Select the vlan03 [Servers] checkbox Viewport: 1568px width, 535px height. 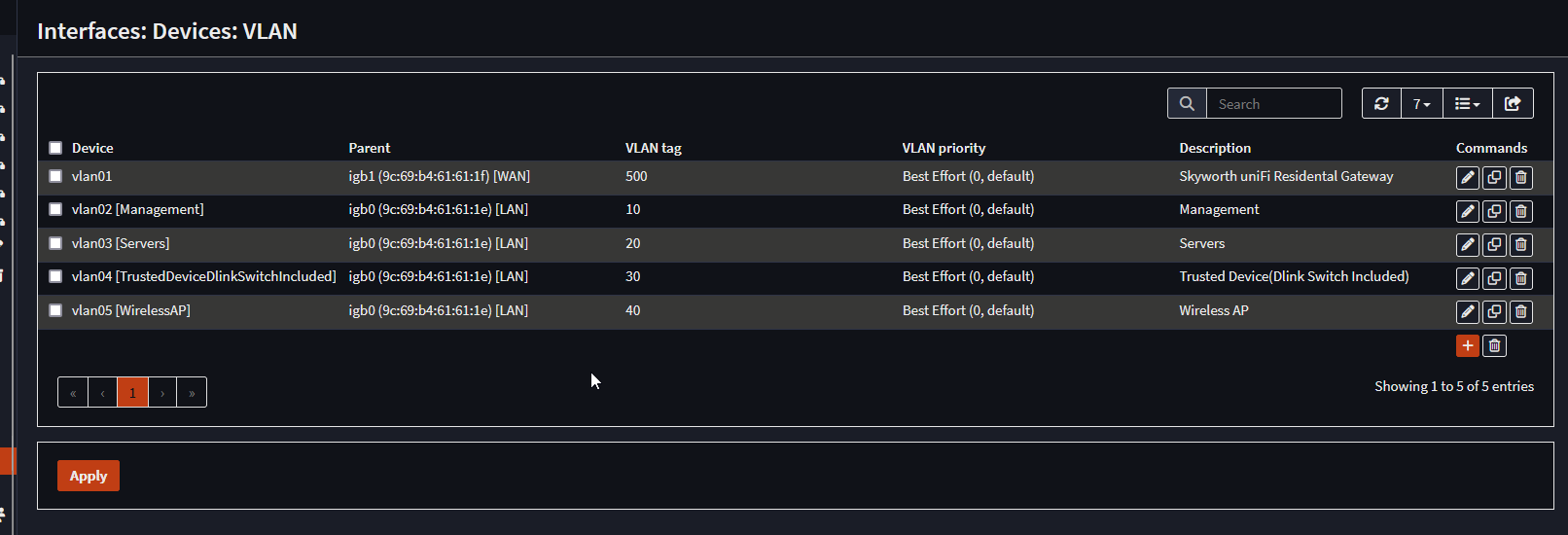55,243
